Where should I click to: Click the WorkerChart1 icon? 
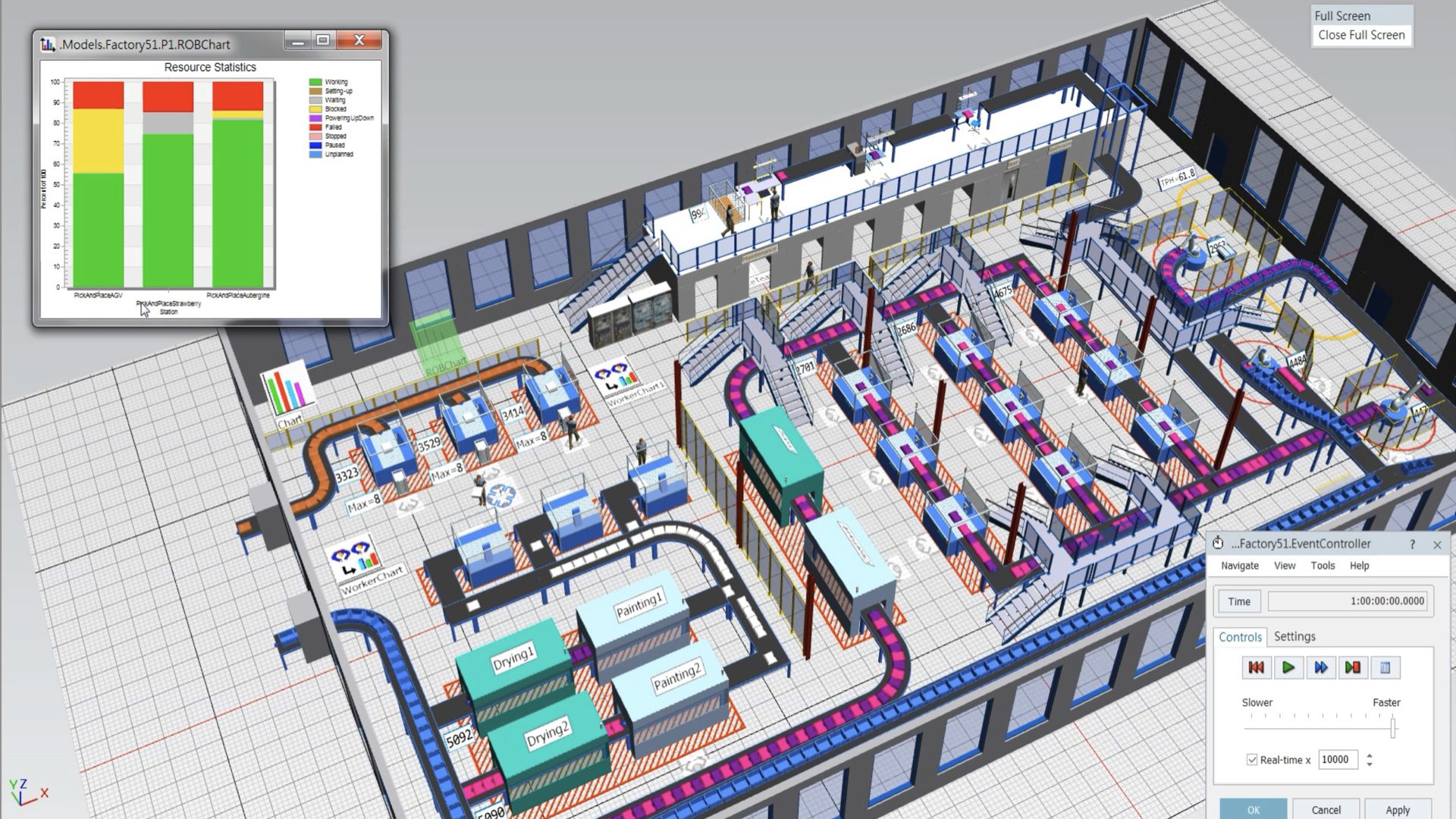tap(616, 377)
